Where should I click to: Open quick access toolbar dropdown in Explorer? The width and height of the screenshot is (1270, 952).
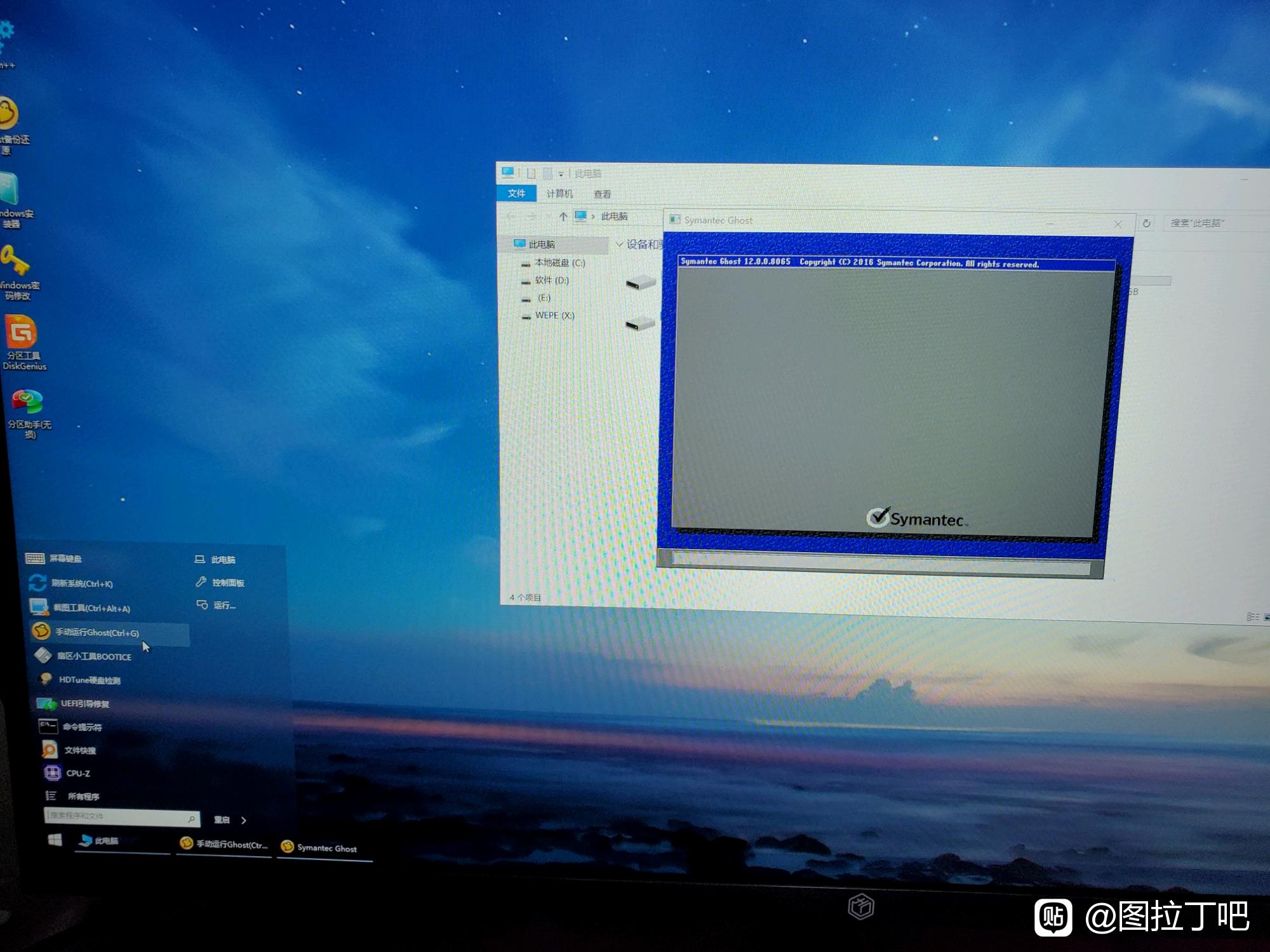pos(561,174)
